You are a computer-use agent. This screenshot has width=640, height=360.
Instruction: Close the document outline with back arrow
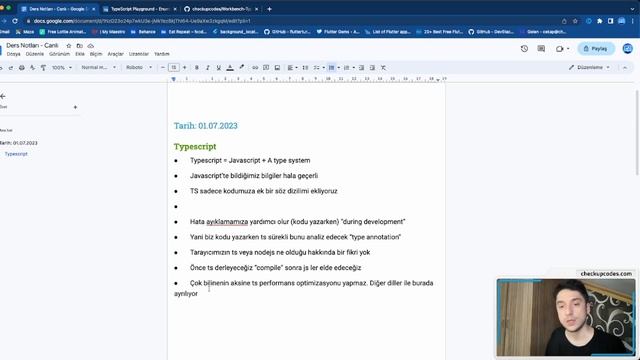(x=3, y=96)
